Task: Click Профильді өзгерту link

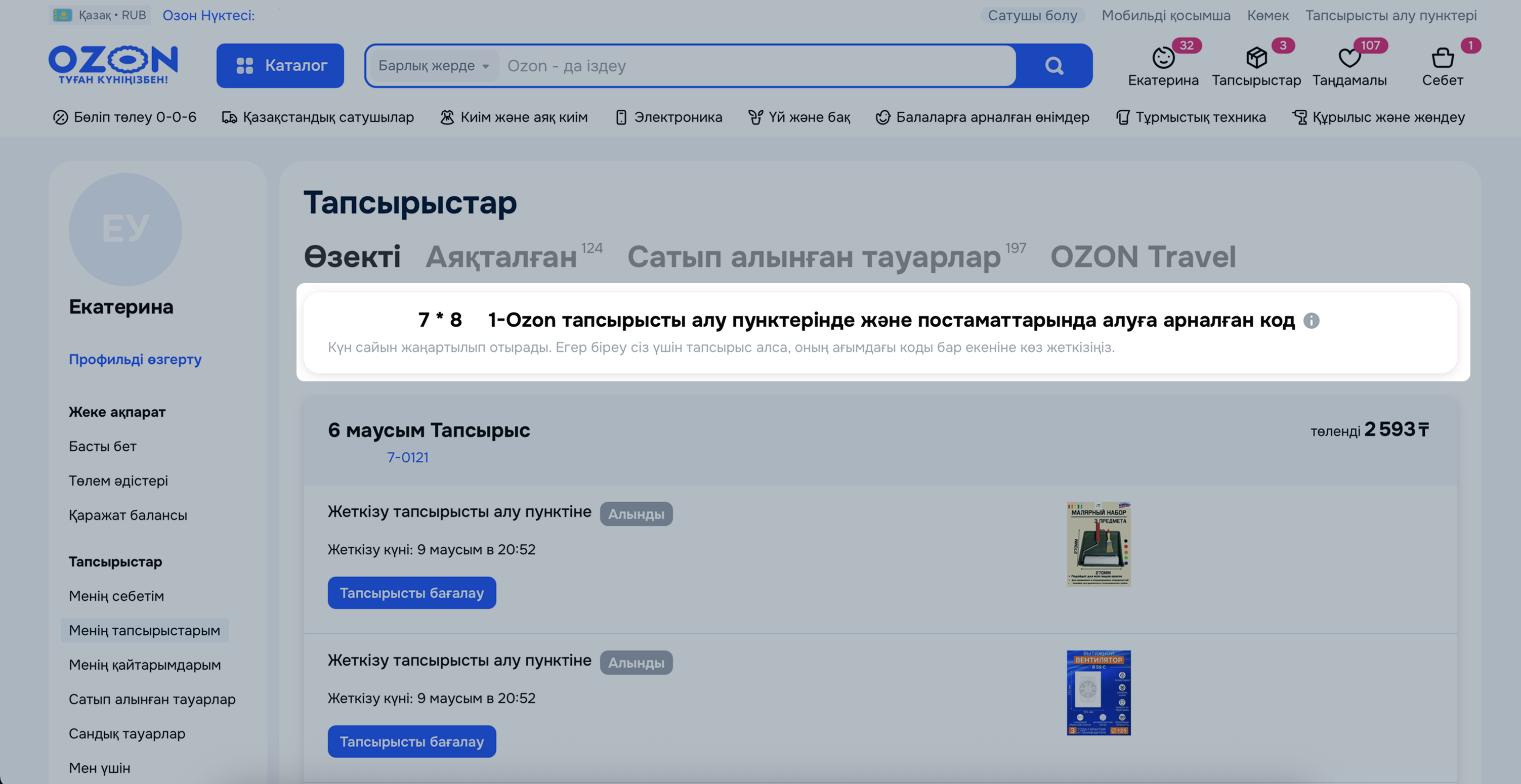Action: [135, 359]
